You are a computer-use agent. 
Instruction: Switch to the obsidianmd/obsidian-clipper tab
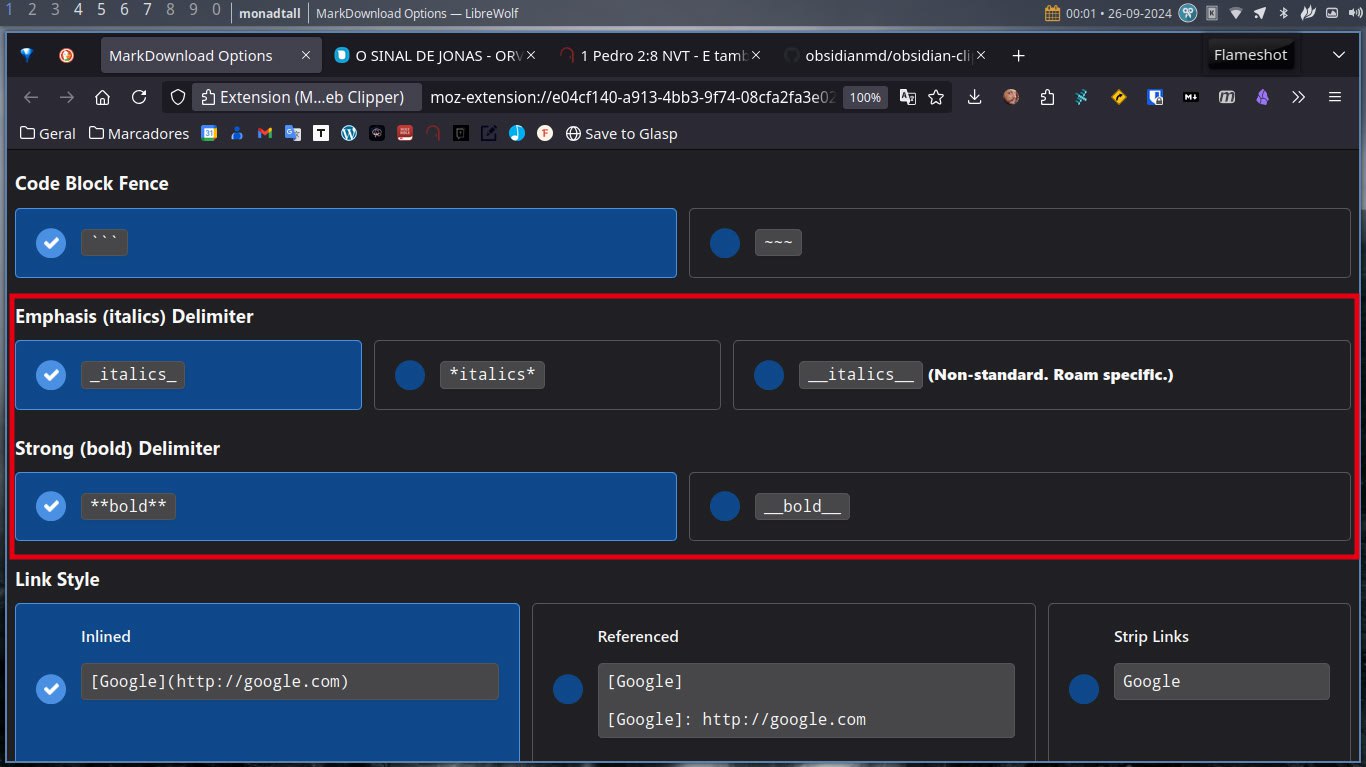pos(886,56)
